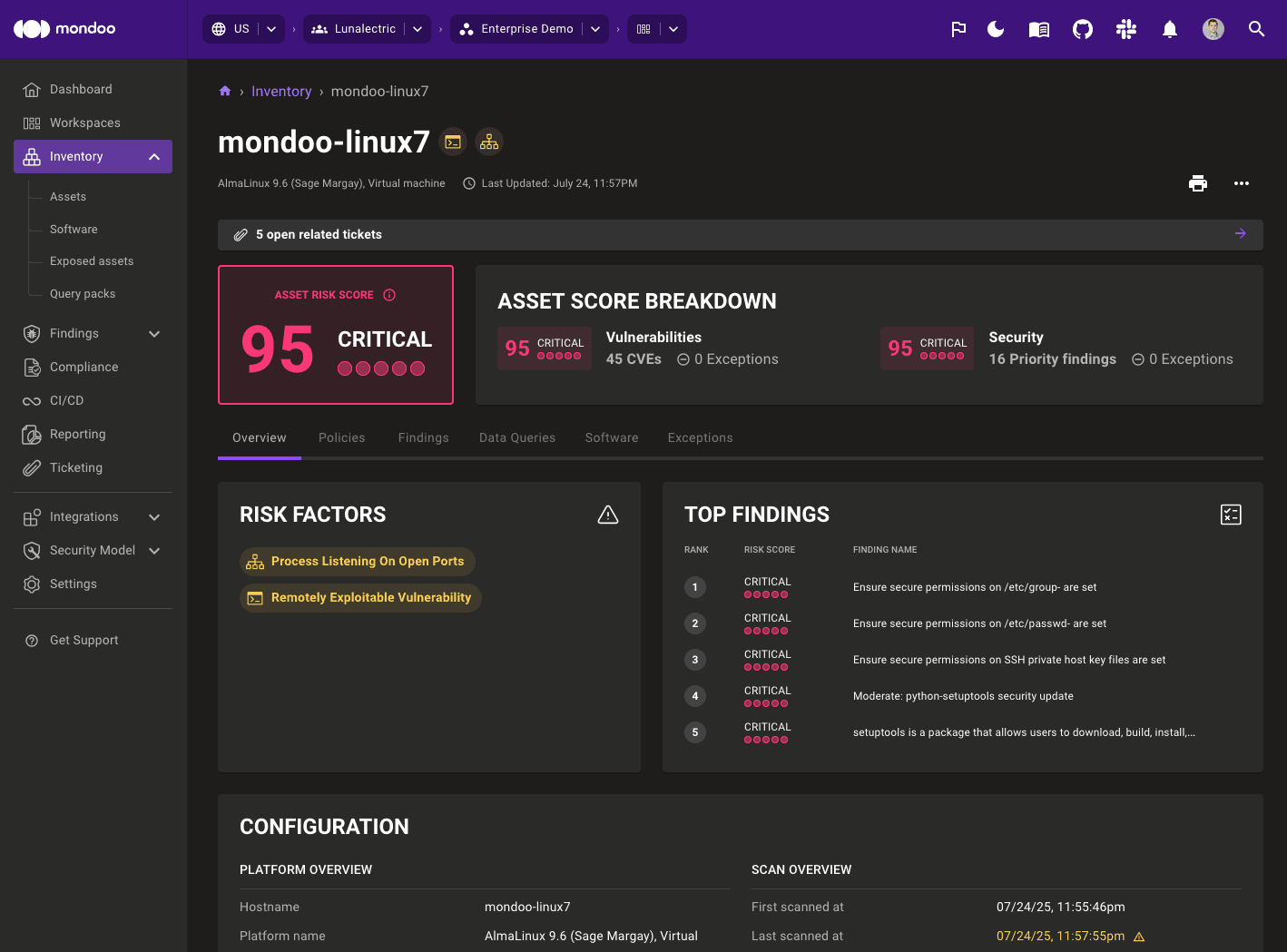Open the Lunalectric organization dropdown
This screenshot has height=952, width=1287.
pyautogui.click(x=366, y=28)
